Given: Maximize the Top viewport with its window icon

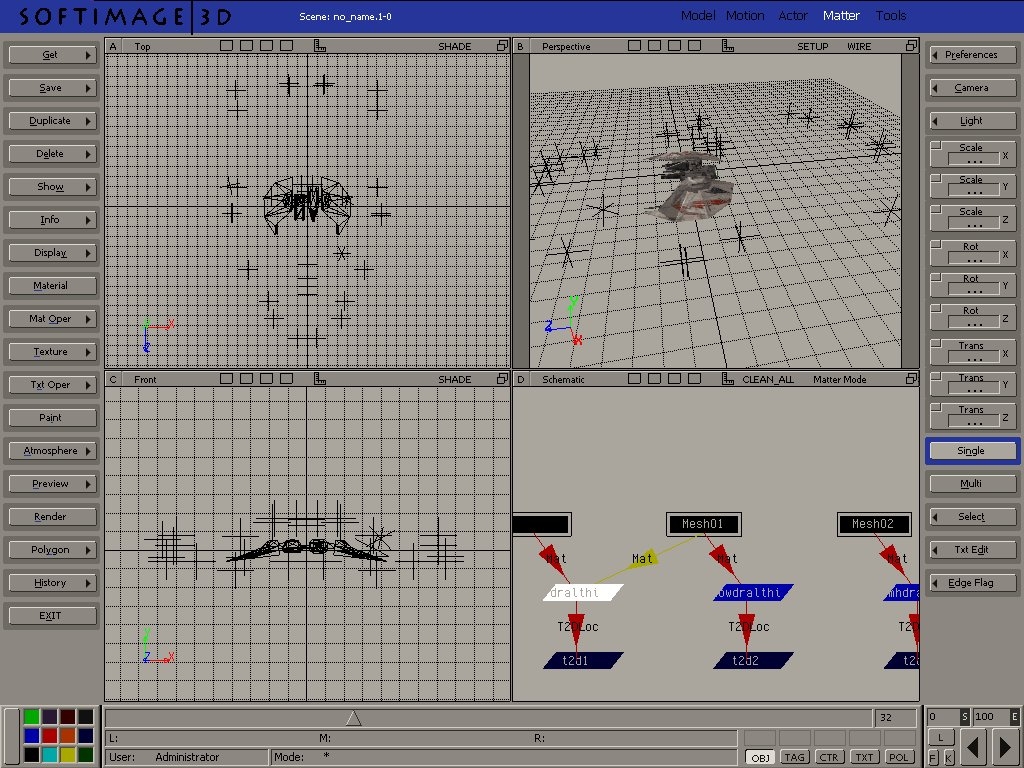Looking at the screenshot, I should click(x=503, y=46).
